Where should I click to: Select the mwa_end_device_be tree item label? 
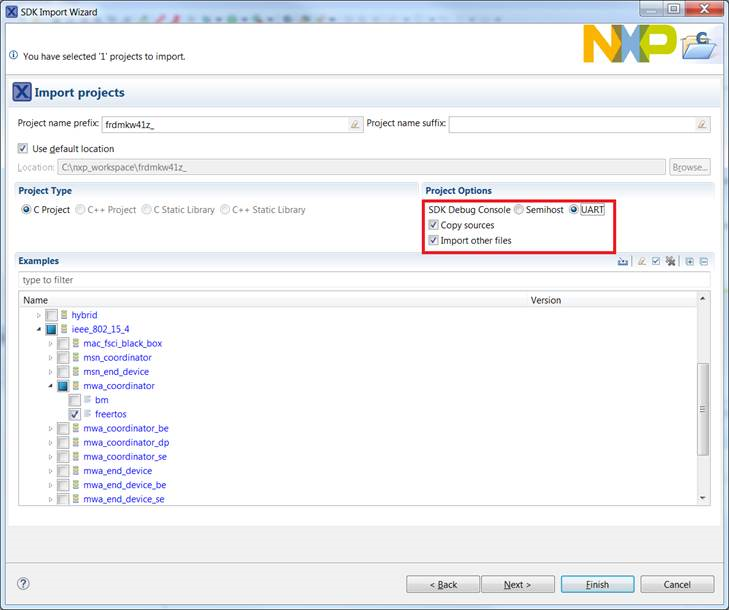point(125,485)
